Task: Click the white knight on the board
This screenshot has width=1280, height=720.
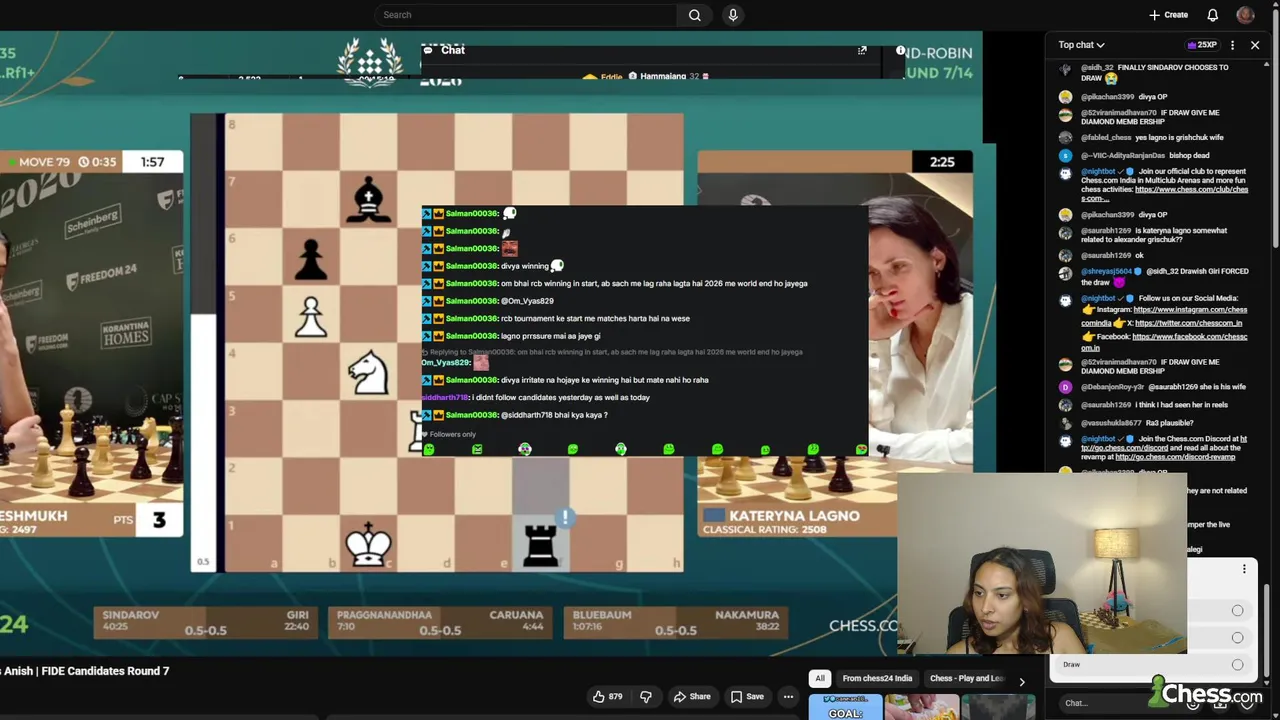Action: tap(369, 371)
